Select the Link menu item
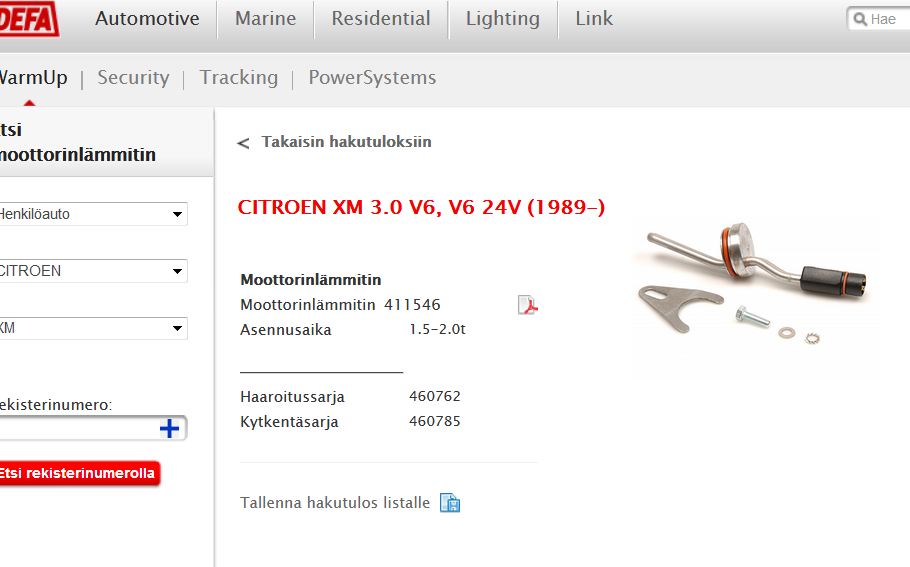 594,19
